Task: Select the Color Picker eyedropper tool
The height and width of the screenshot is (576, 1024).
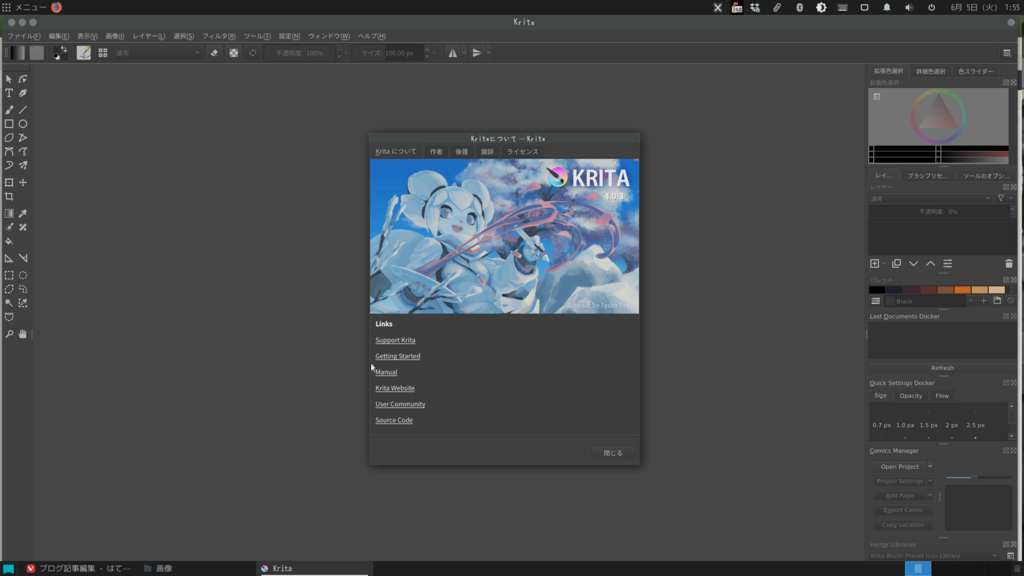Action: (x=23, y=214)
